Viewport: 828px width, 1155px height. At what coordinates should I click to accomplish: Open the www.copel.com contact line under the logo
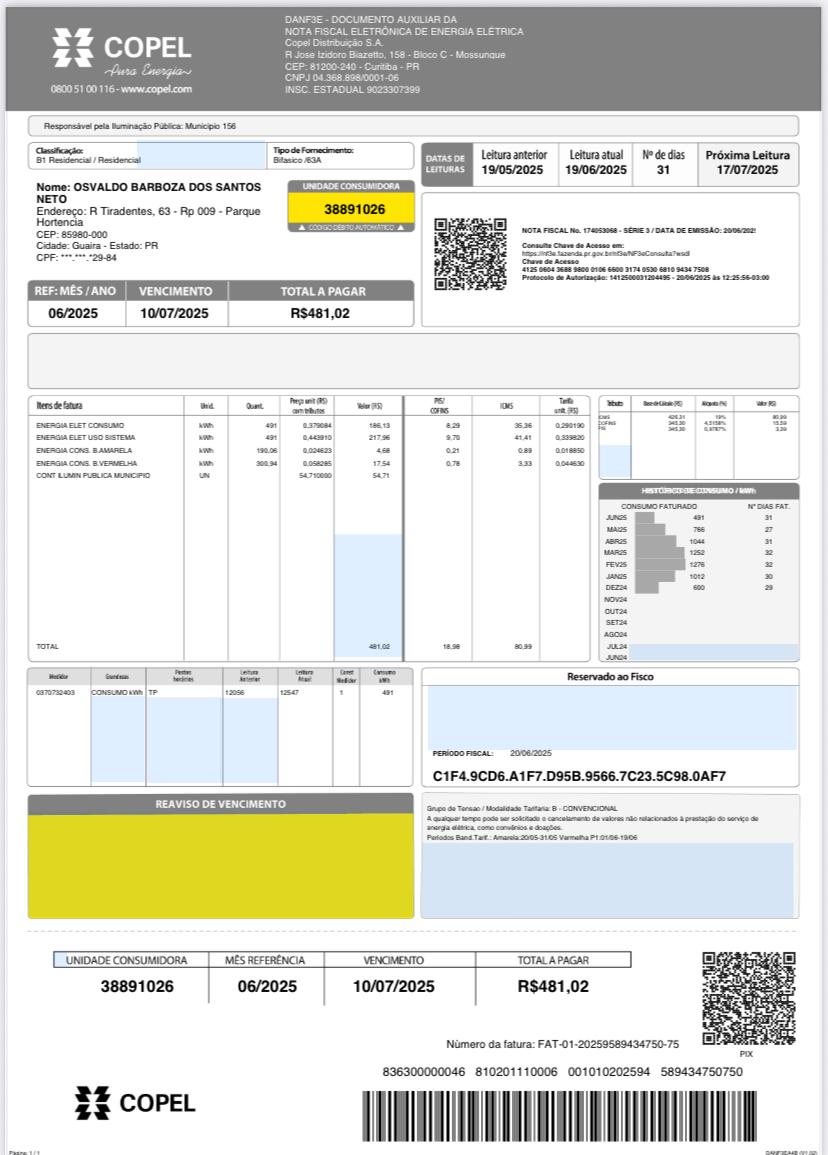click(121, 89)
